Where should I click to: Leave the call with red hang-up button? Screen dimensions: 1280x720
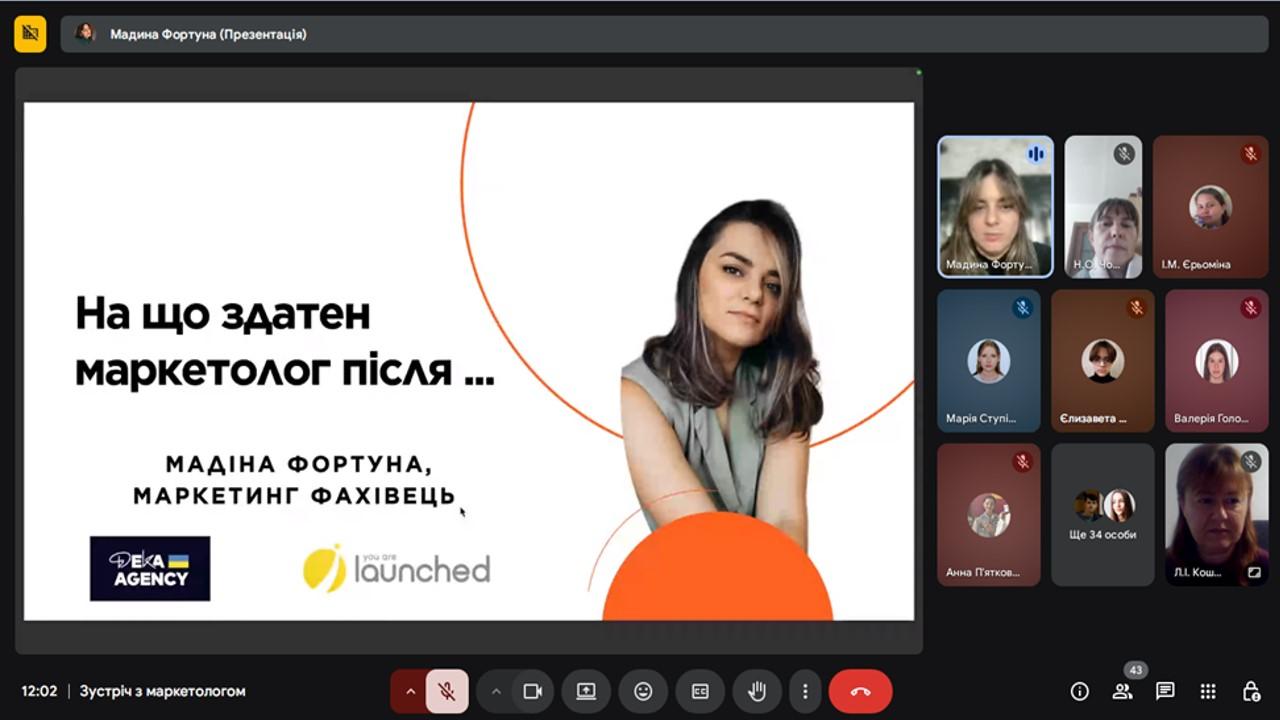tap(860, 691)
